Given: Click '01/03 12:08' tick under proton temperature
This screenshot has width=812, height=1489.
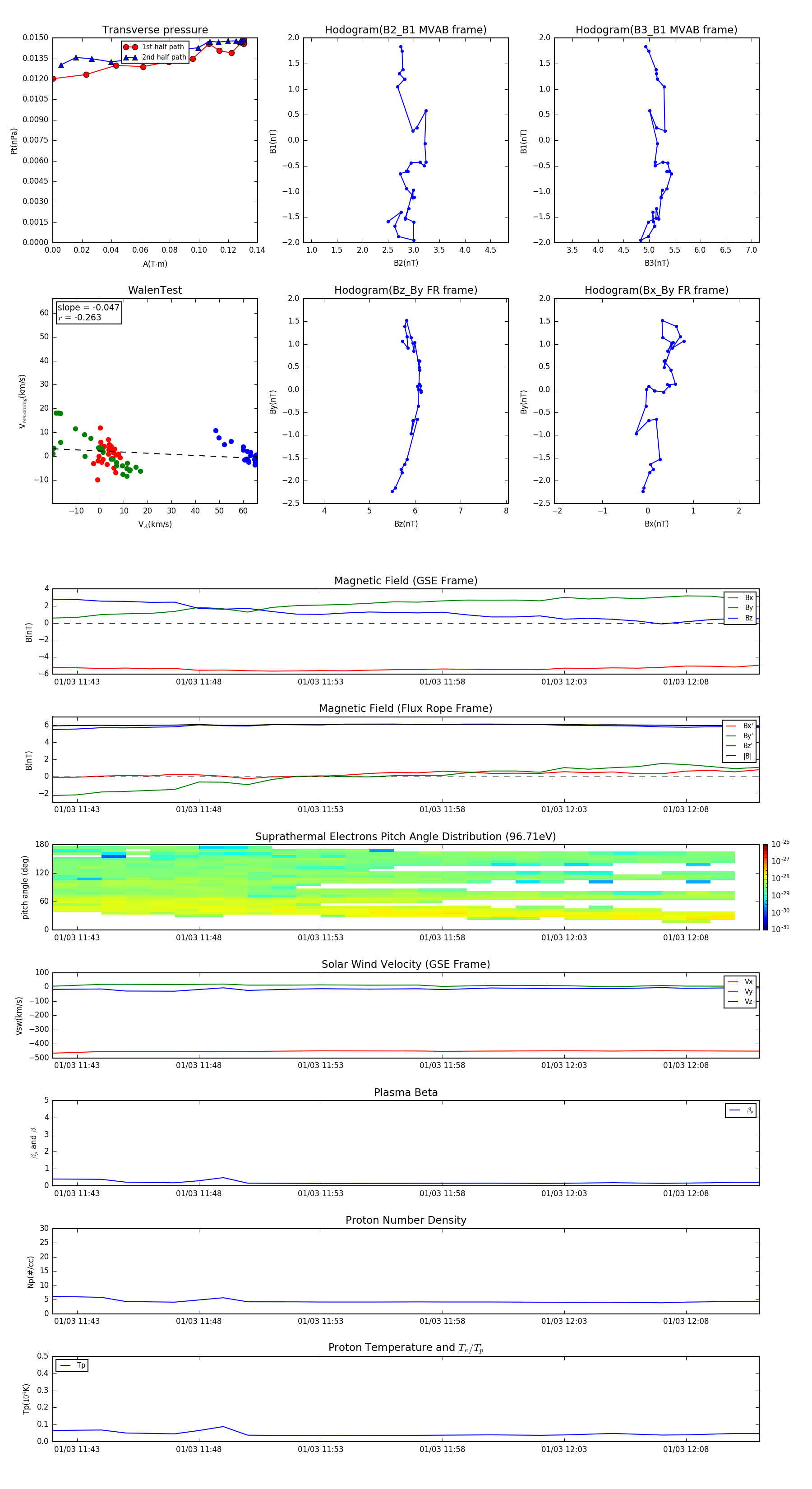Looking at the screenshot, I should click(685, 1450).
